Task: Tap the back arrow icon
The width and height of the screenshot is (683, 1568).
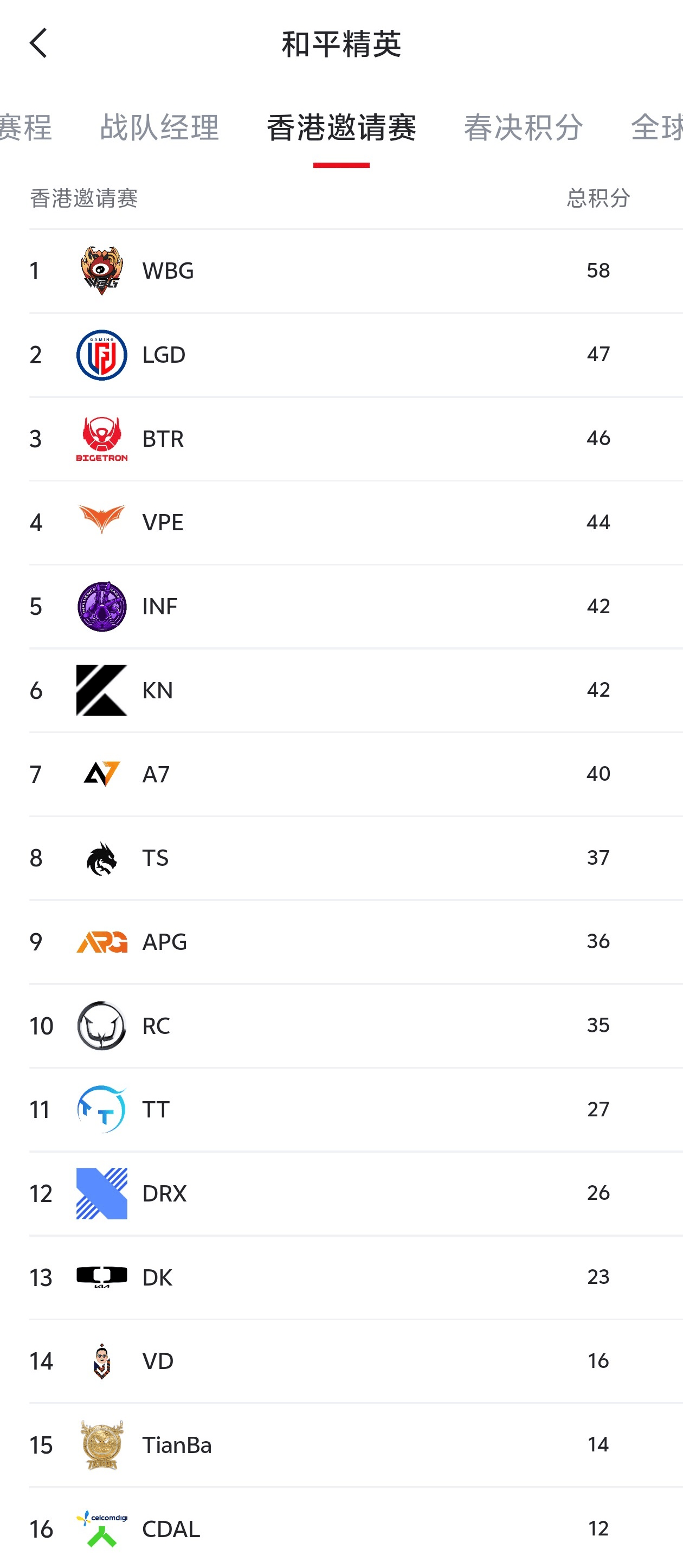Action: pos(38,43)
